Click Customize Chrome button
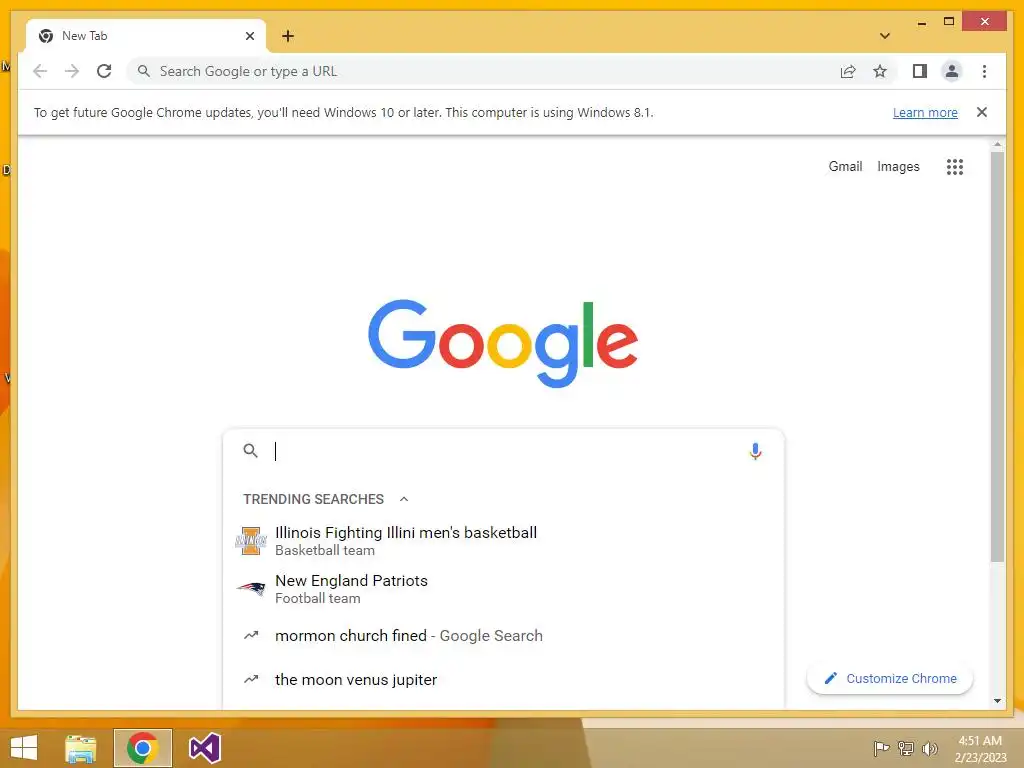This screenshot has width=1024, height=768. pos(889,679)
